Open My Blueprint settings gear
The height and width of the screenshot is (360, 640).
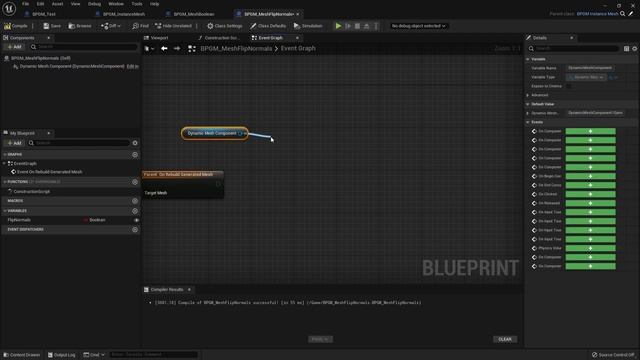tap(135, 143)
